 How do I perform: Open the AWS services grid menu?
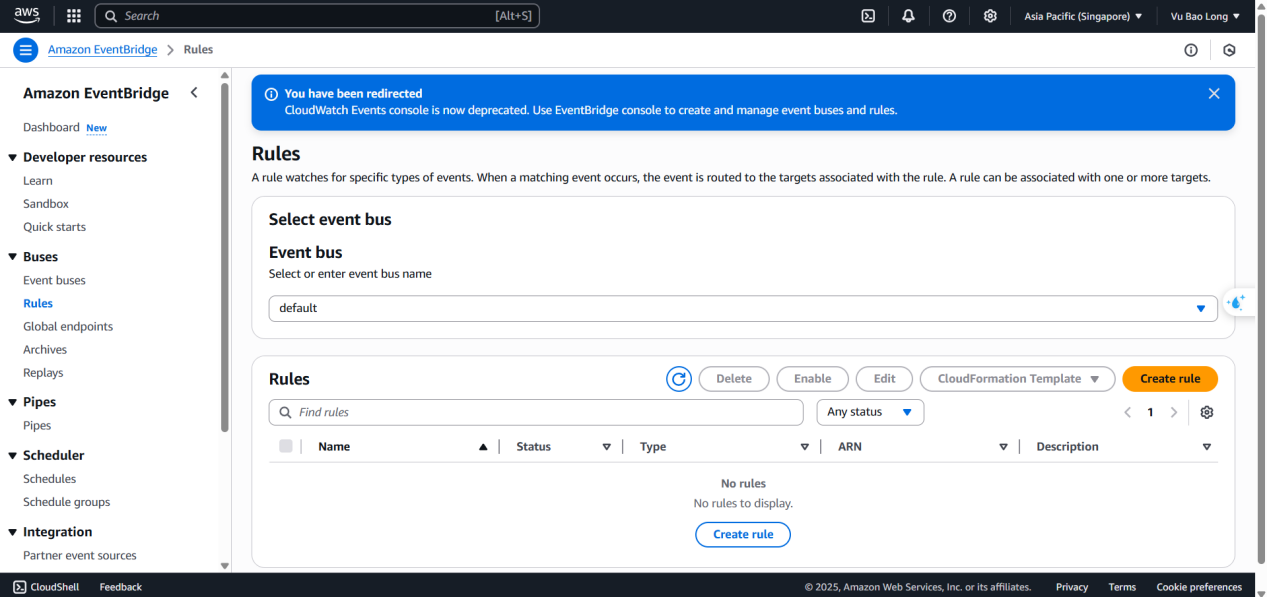74,16
